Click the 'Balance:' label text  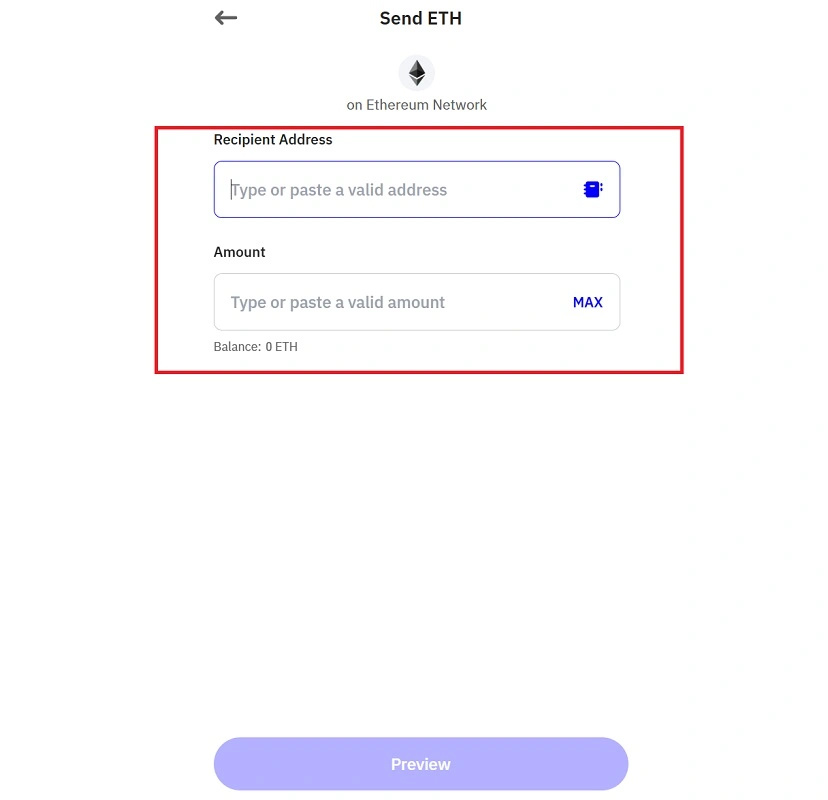[x=237, y=347]
